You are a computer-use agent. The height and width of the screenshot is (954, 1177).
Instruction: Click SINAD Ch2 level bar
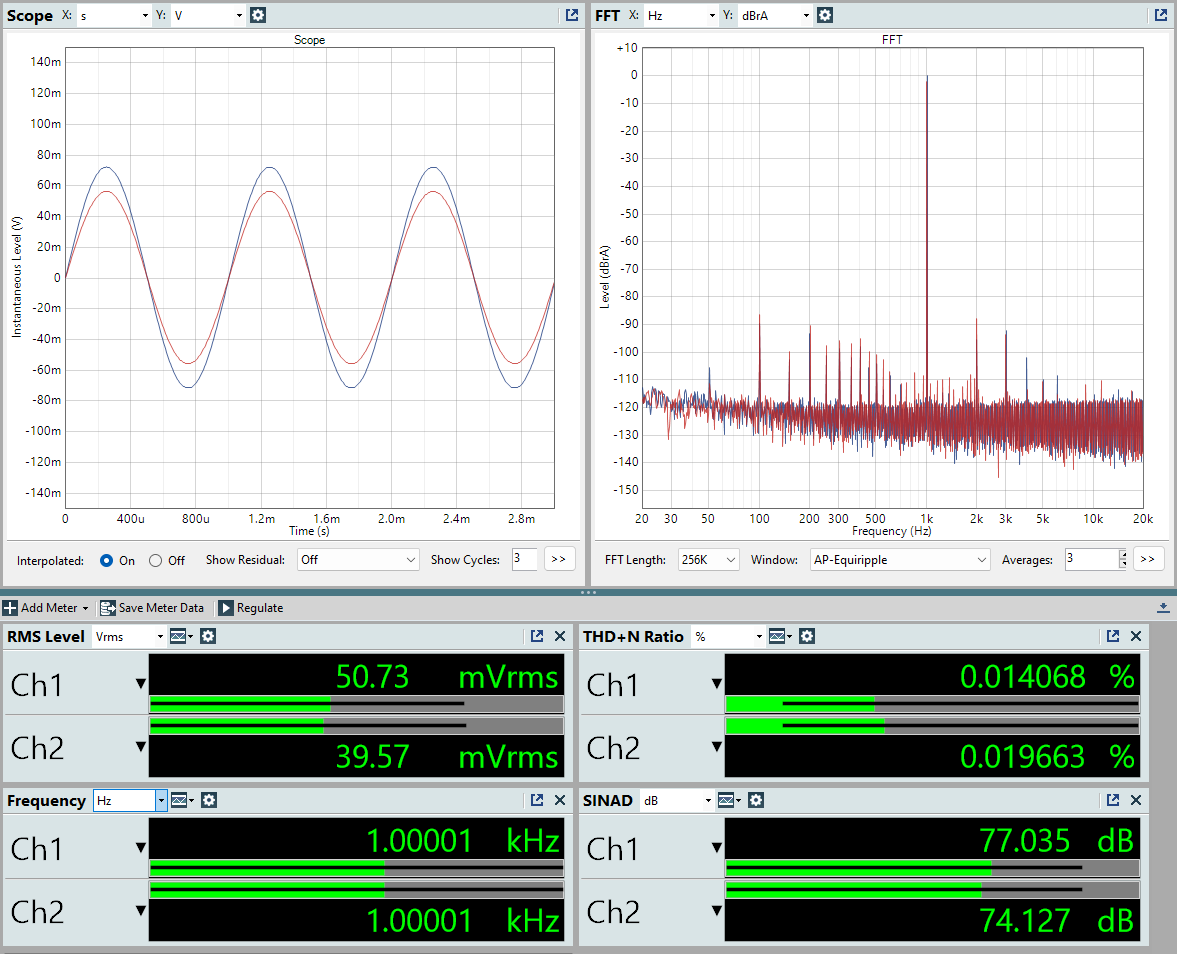[932, 890]
